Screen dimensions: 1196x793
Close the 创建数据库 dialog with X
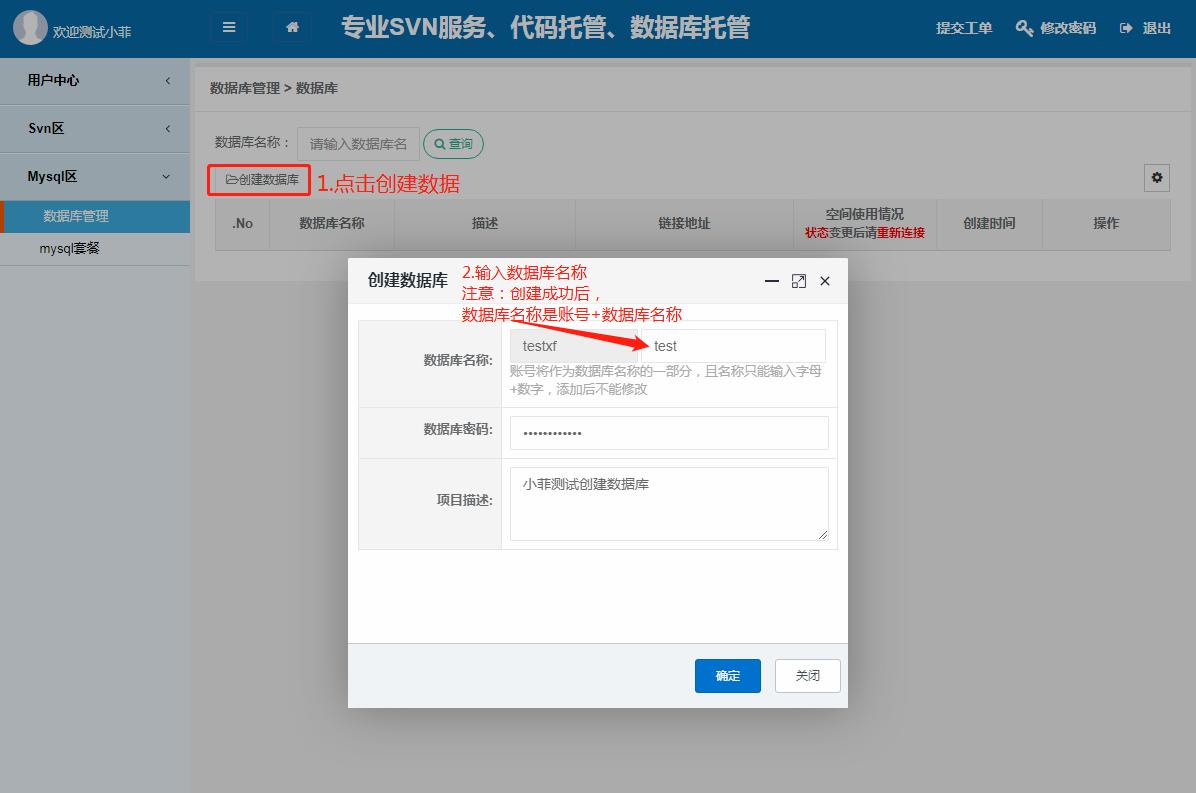[x=825, y=281]
